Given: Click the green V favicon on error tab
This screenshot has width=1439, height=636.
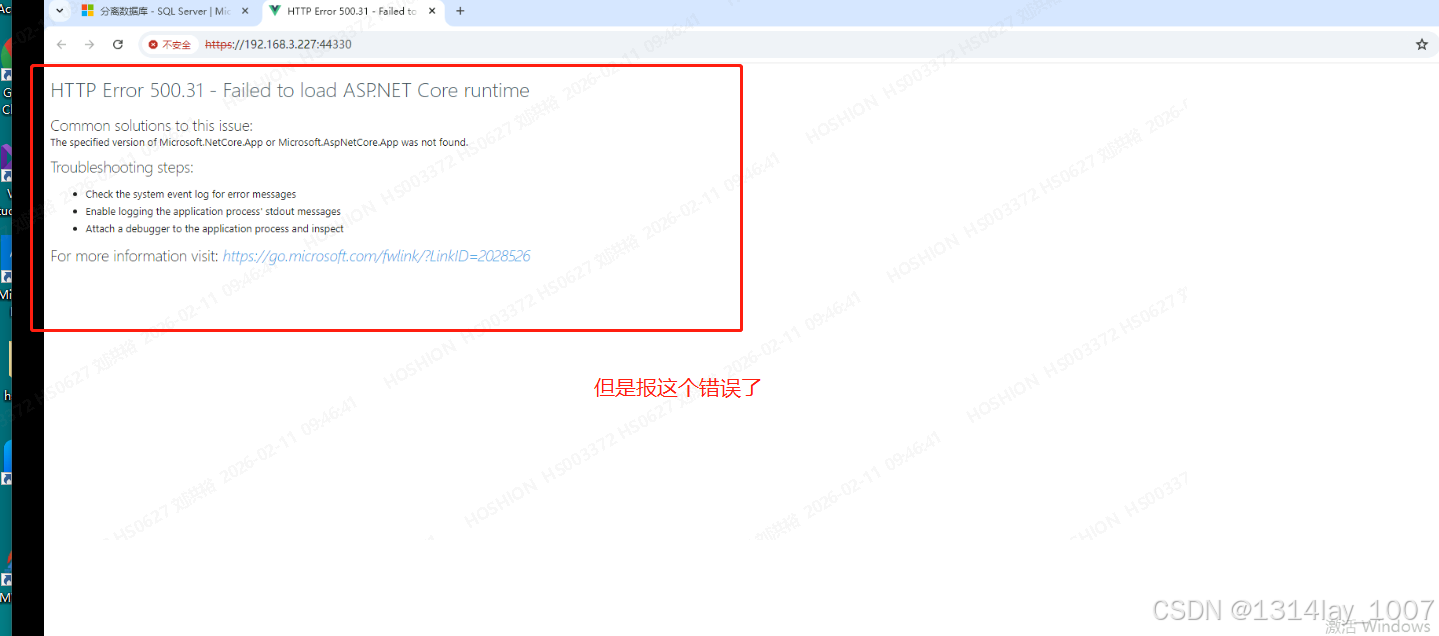Looking at the screenshot, I should point(275,11).
